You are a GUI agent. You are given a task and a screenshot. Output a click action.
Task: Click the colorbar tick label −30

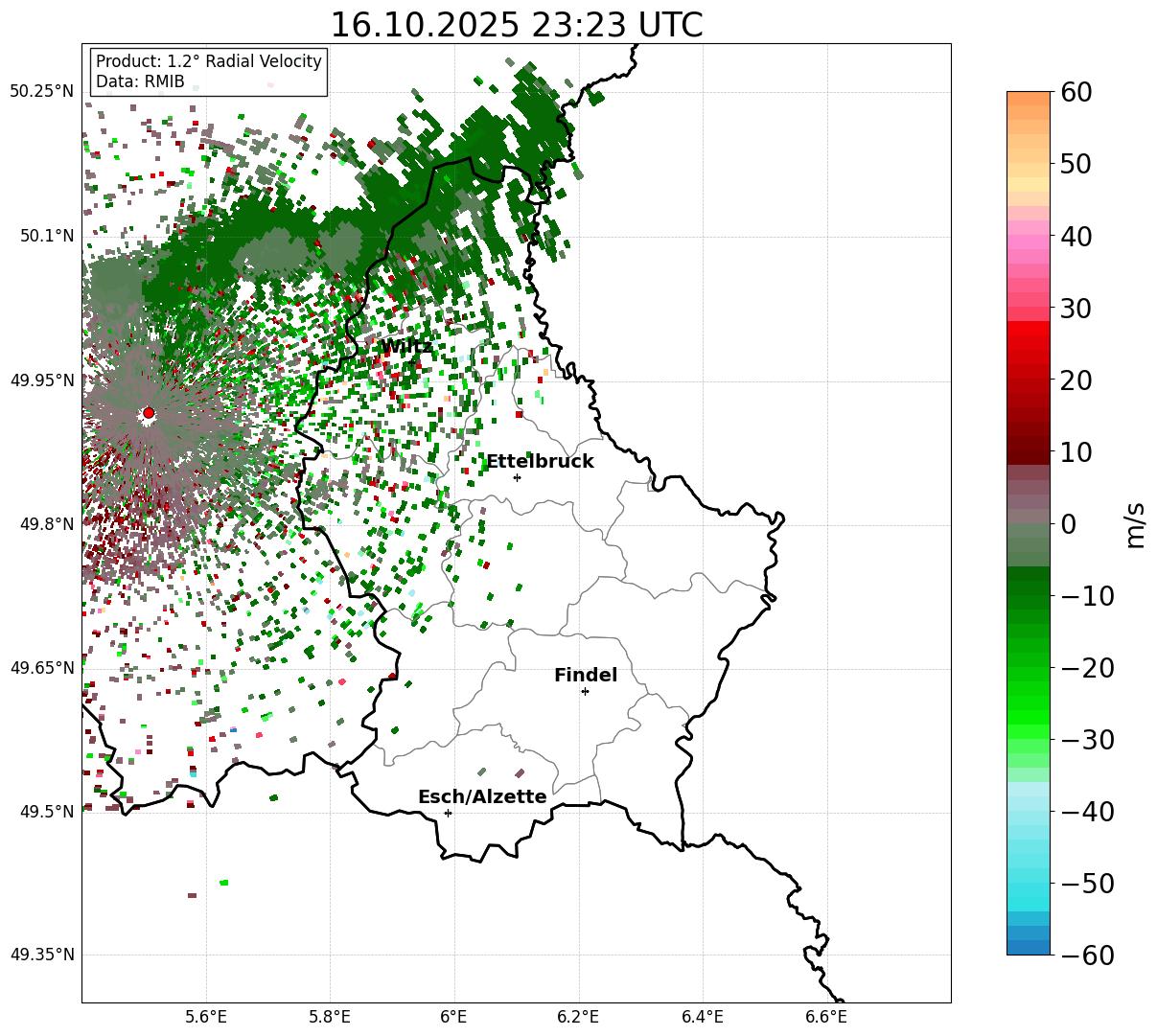[1087, 740]
